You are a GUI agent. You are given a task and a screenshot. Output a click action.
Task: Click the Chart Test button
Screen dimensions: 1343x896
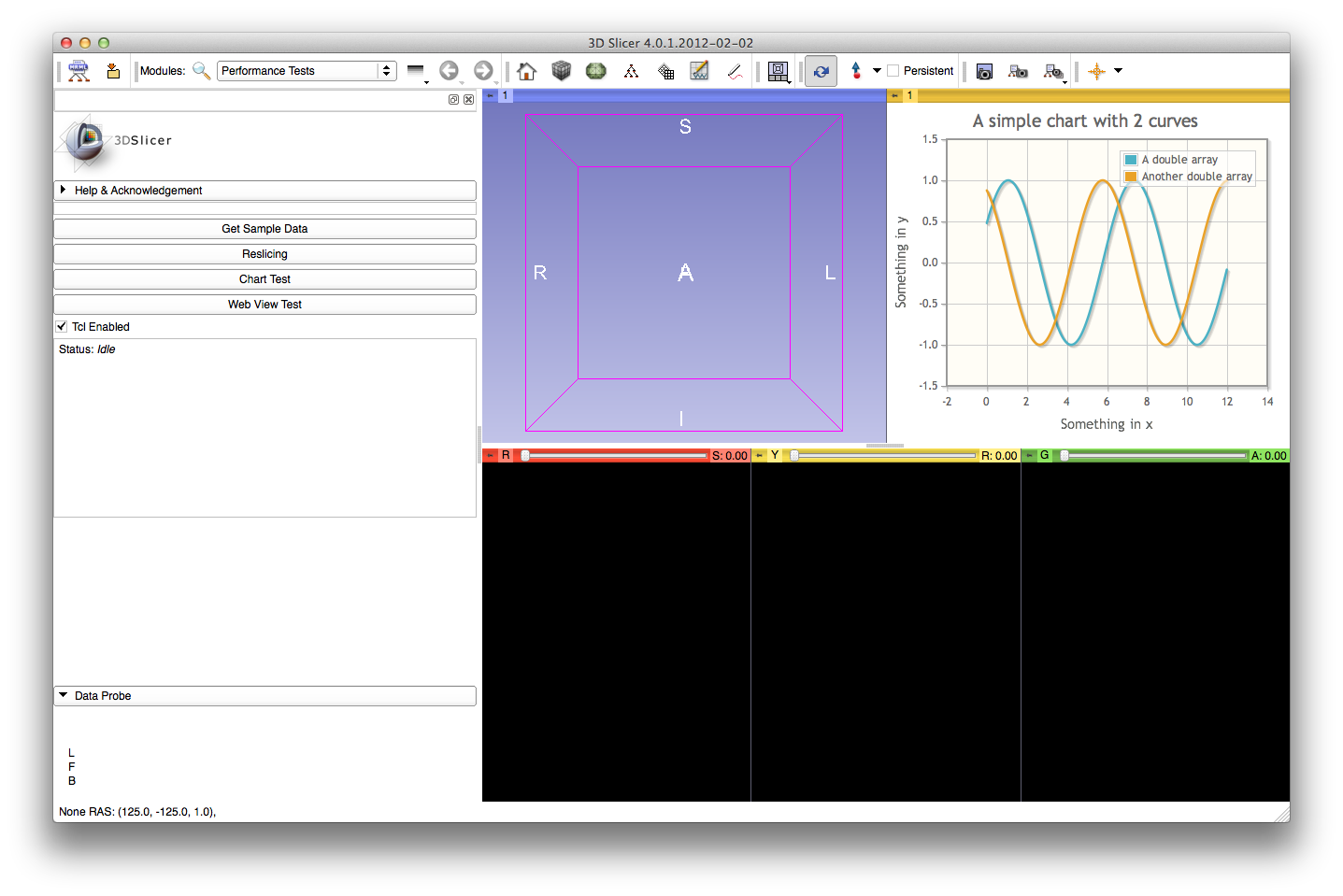[264, 279]
